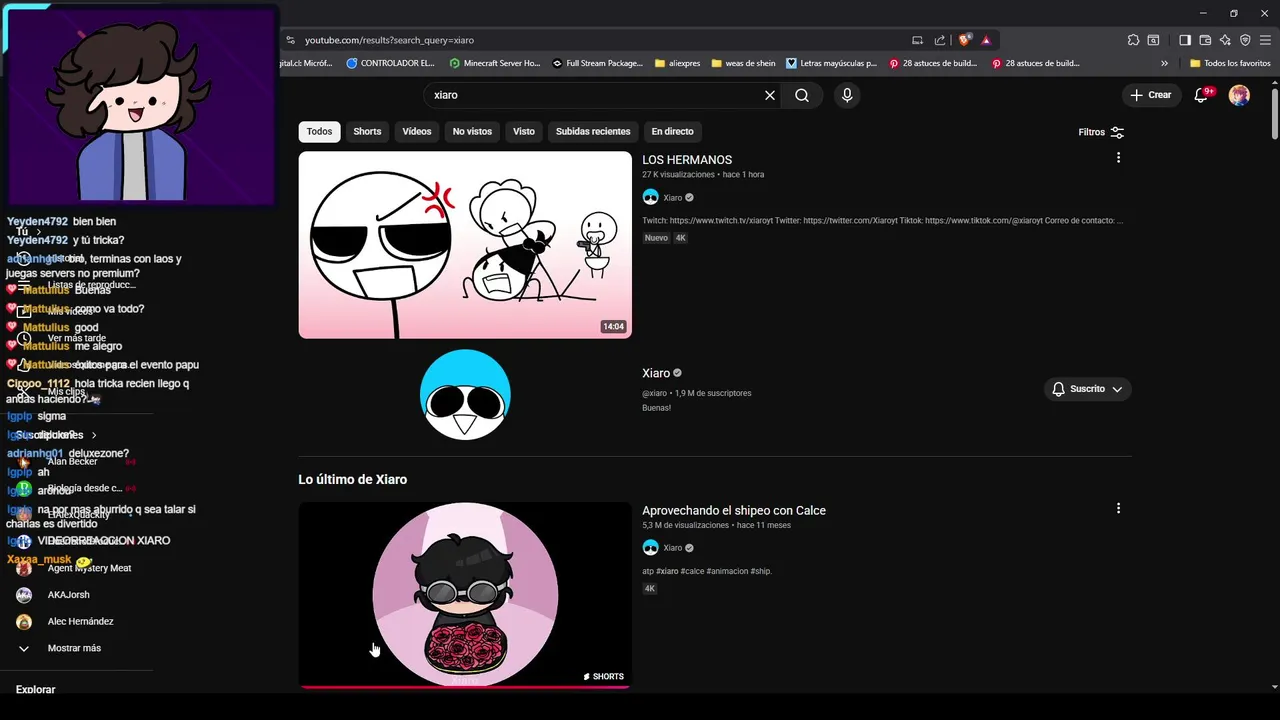Open the browser hamburger menu
1280x720 pixels.
point(1265,40)
